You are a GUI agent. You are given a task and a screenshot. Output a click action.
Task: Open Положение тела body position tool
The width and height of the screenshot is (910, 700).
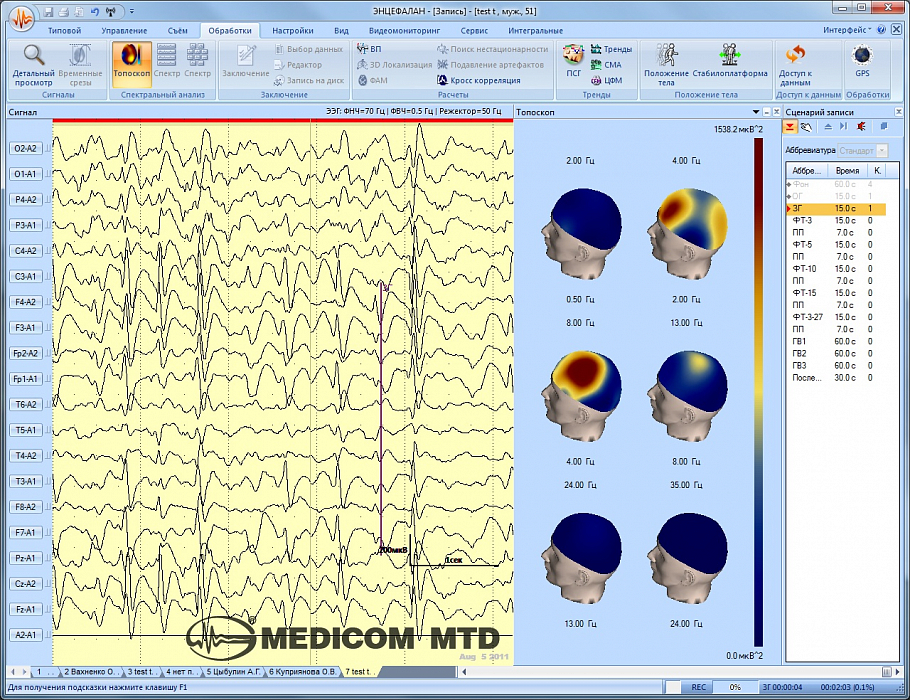point(666,60)
